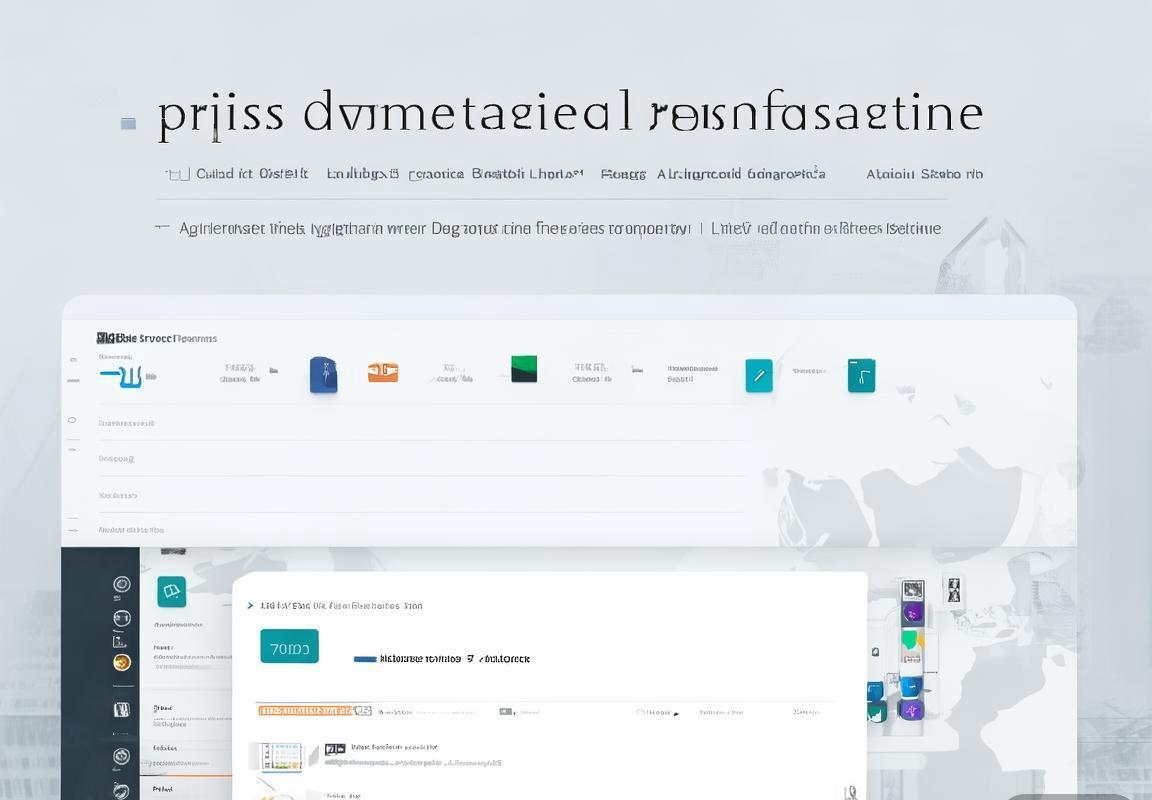Click the purple star icon in right strip

pos(912,710)
